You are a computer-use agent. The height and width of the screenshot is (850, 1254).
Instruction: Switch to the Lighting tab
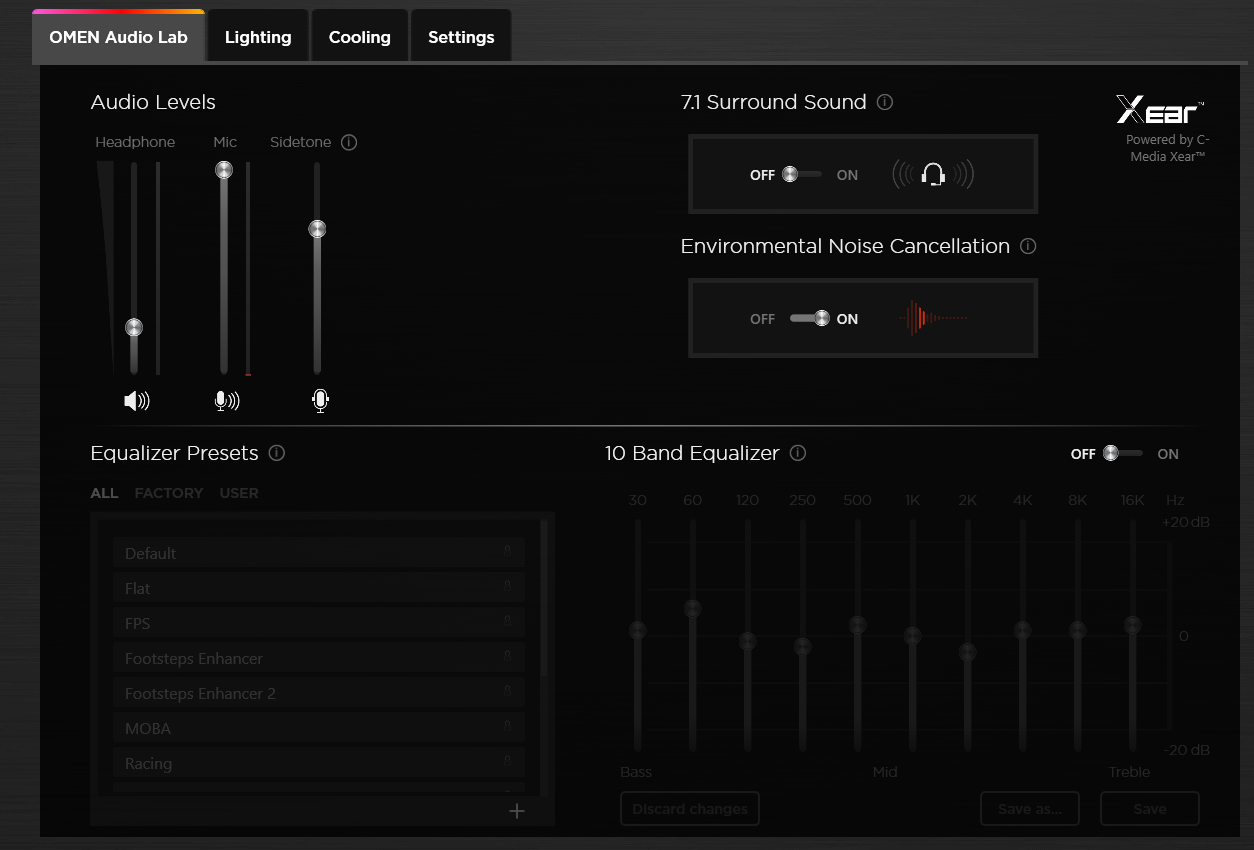point(258,37)
